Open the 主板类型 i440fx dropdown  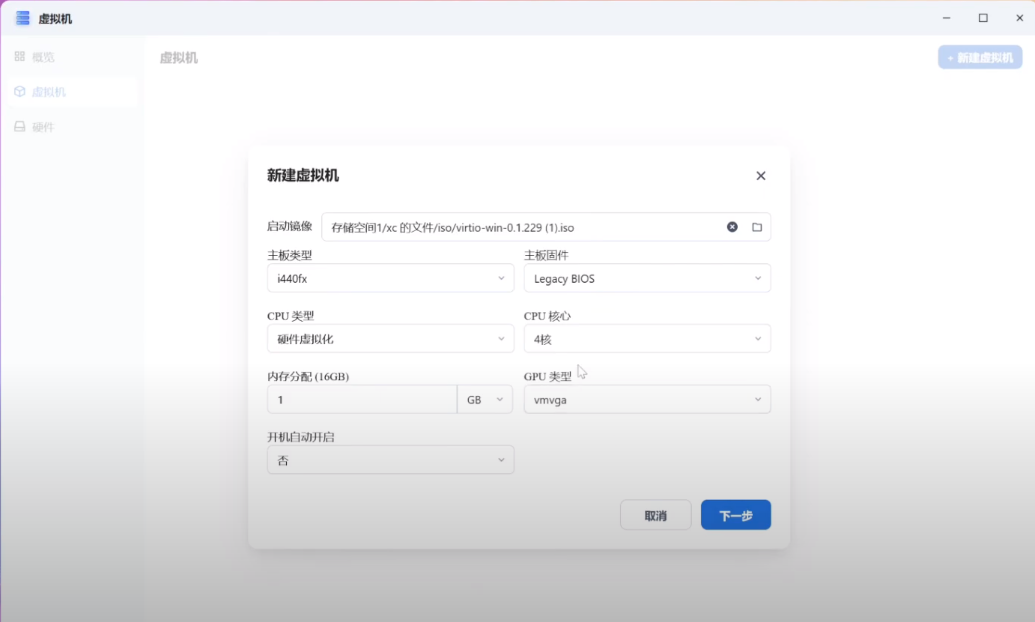coord(390,278)
